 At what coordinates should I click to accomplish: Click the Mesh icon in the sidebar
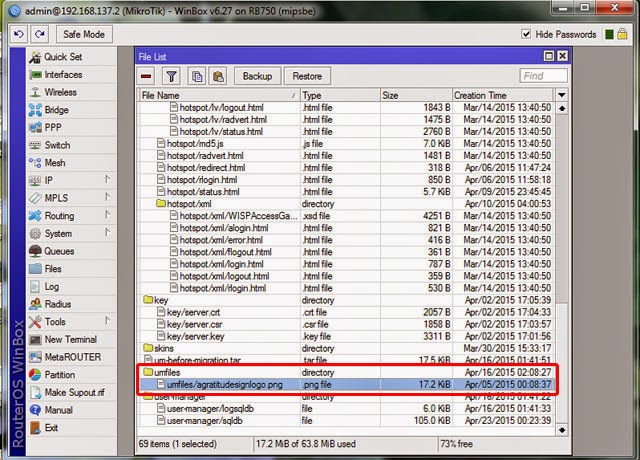click(x=35, y=163)
